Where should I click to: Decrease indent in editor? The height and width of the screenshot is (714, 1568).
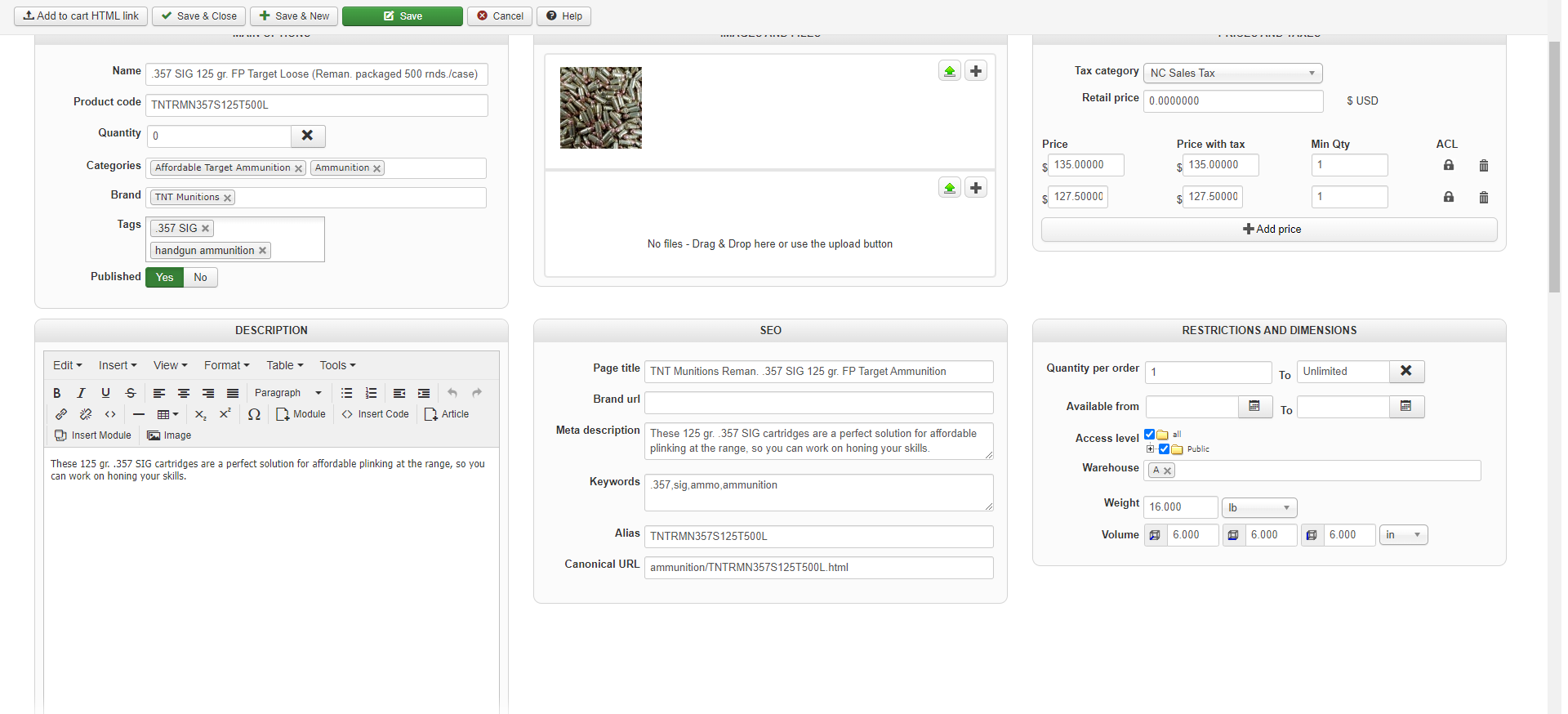click(x=399, y=393)
